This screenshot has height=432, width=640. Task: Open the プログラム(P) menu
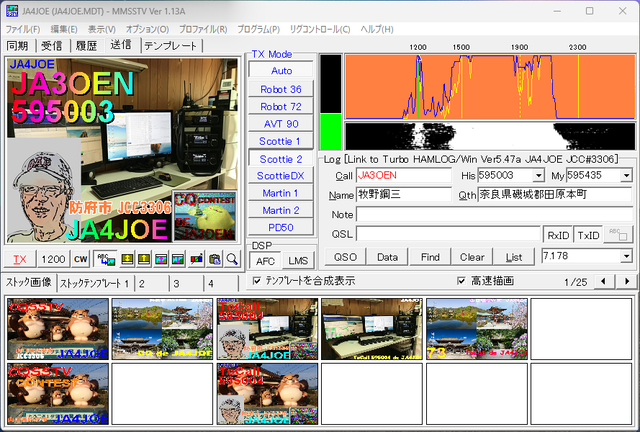258,29
